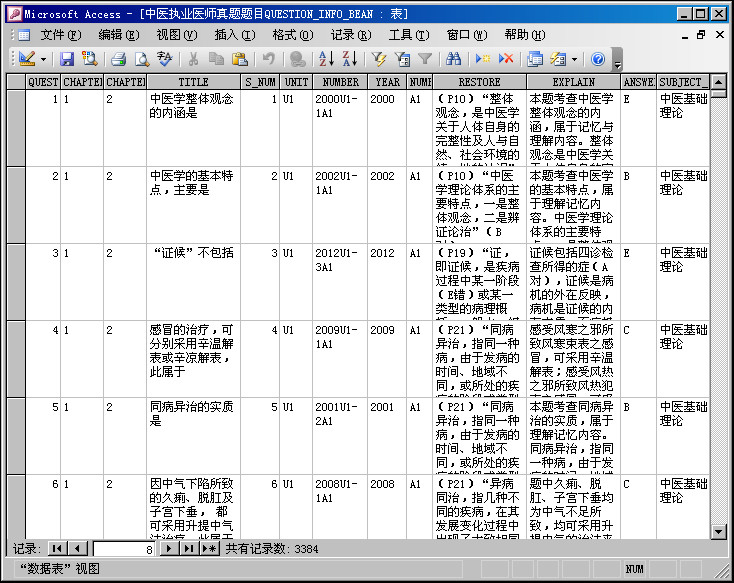Click the Delete Record icon
The height and width of the screenshot is (583, 734).
click(506, 59)
